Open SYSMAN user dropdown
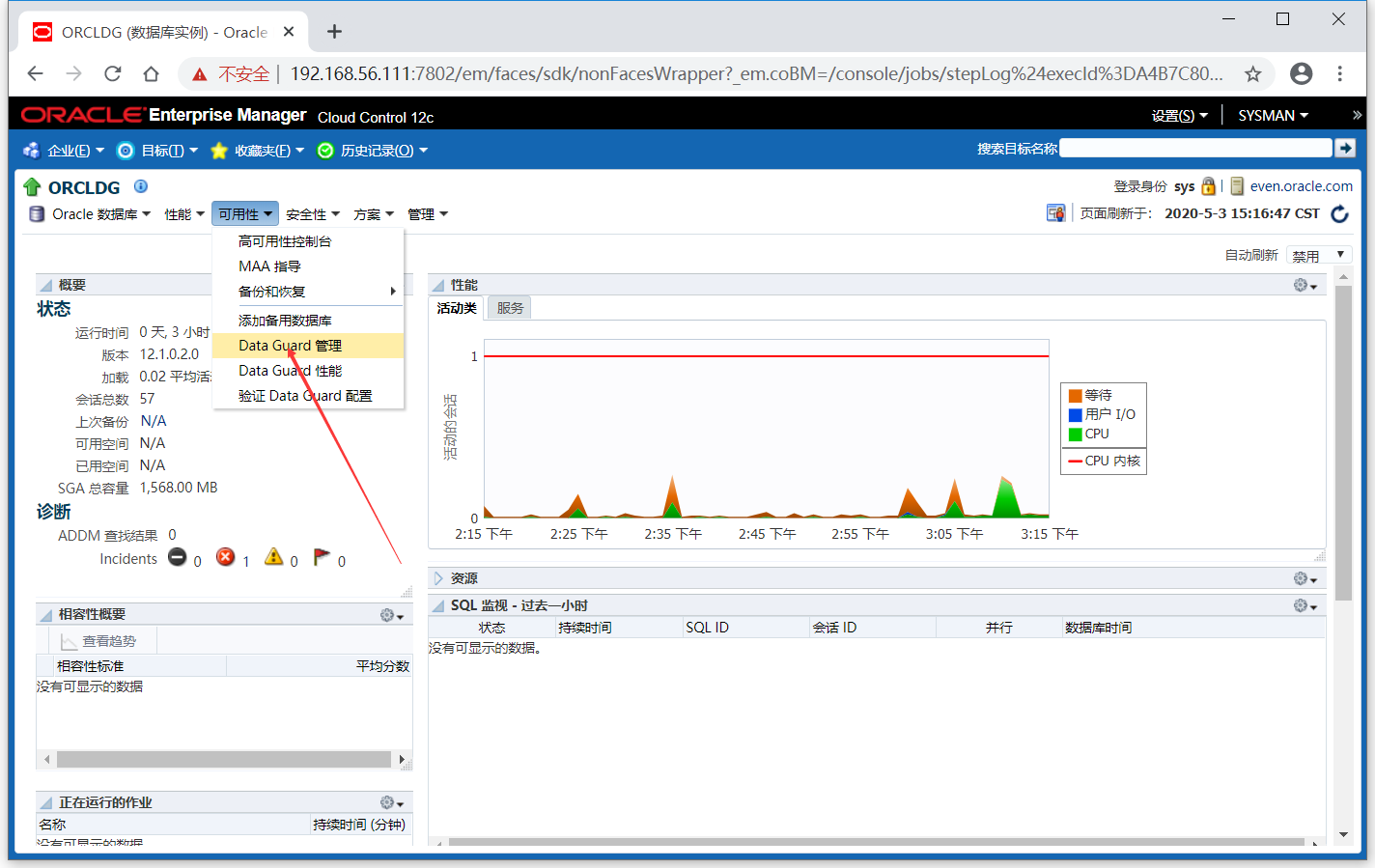Screen dimensions: 1375x868 point(1273,116)
